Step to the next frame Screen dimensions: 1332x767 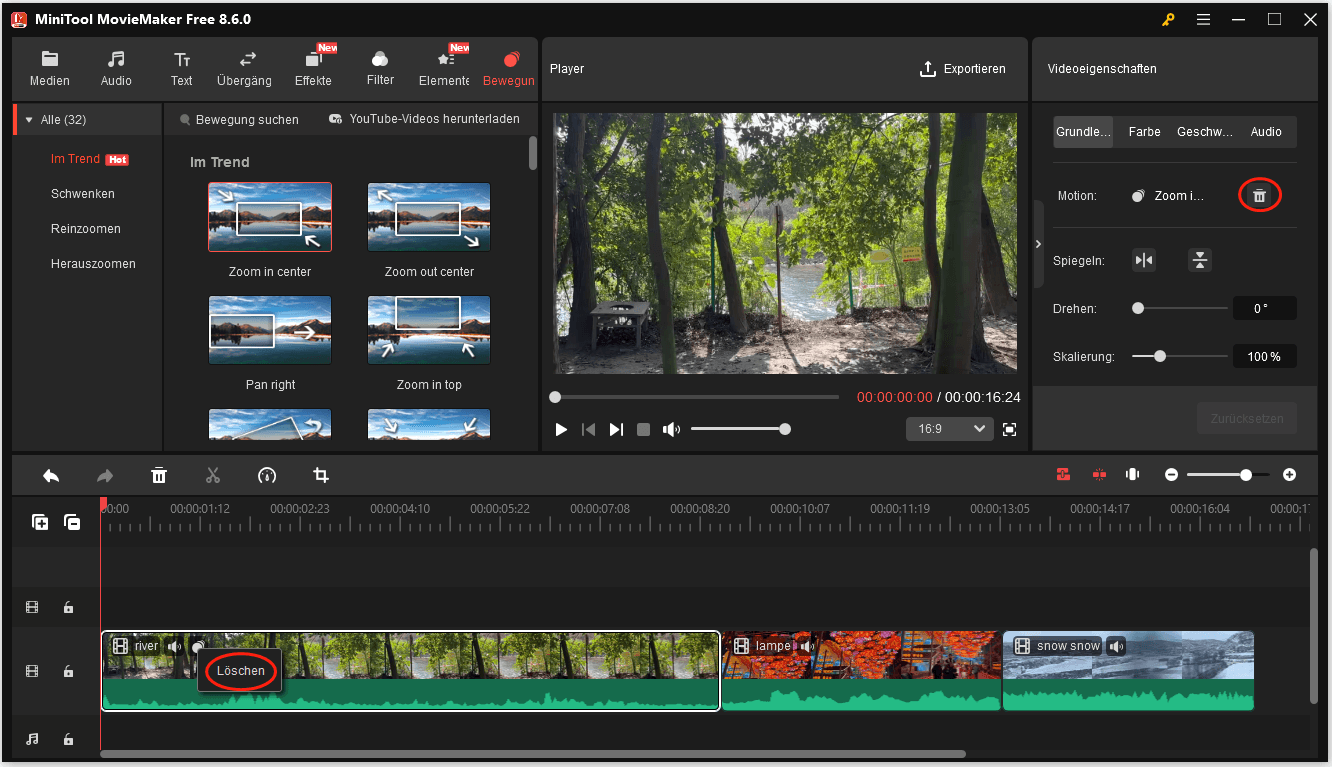[616, 429]
